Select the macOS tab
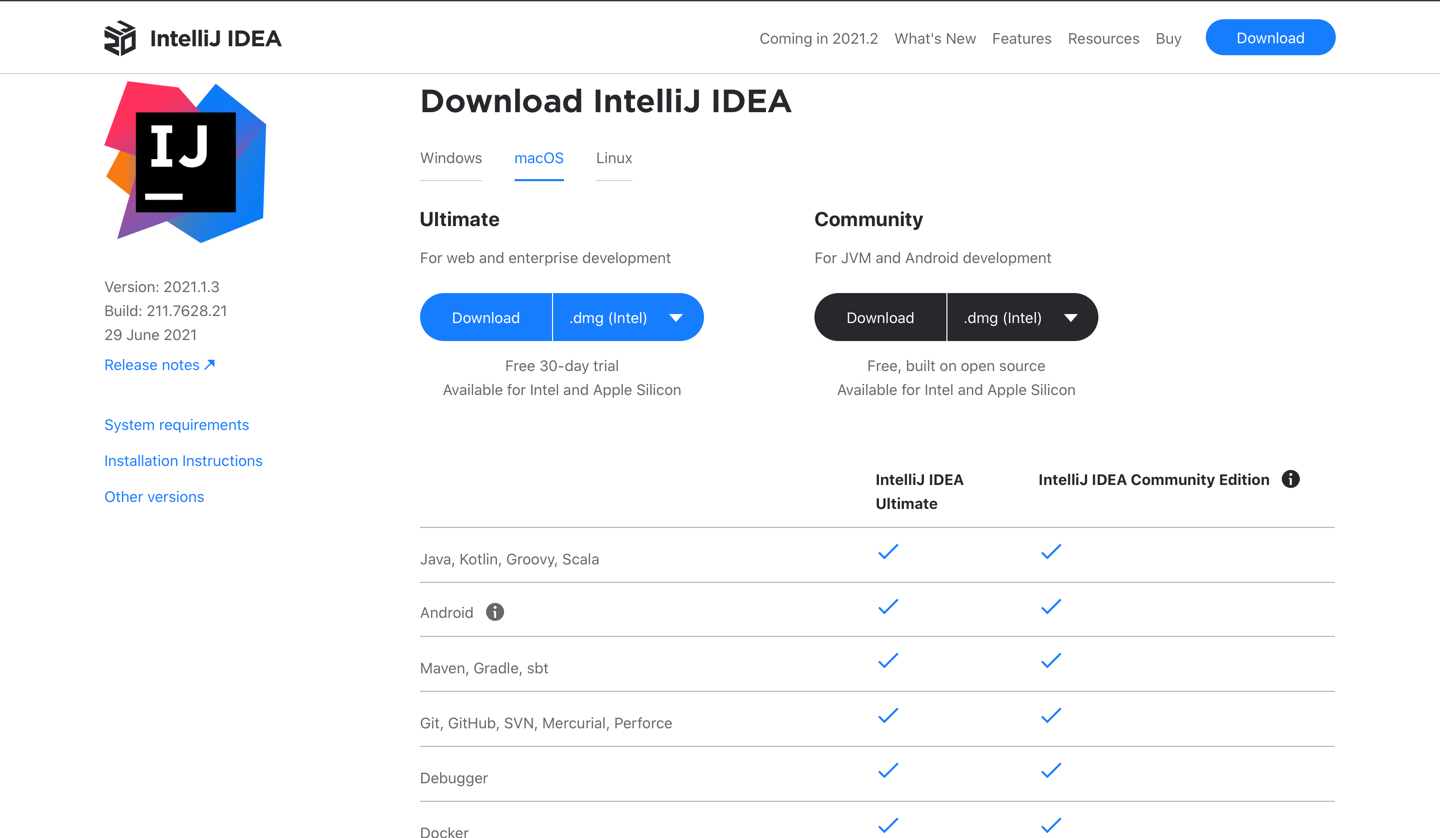This screenshot has width=1440, height=838. pos(539,158)
